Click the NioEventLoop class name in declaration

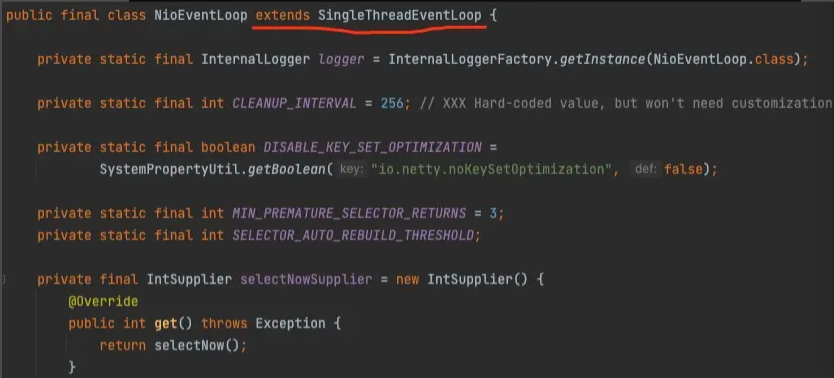click(x=201, y=15)
